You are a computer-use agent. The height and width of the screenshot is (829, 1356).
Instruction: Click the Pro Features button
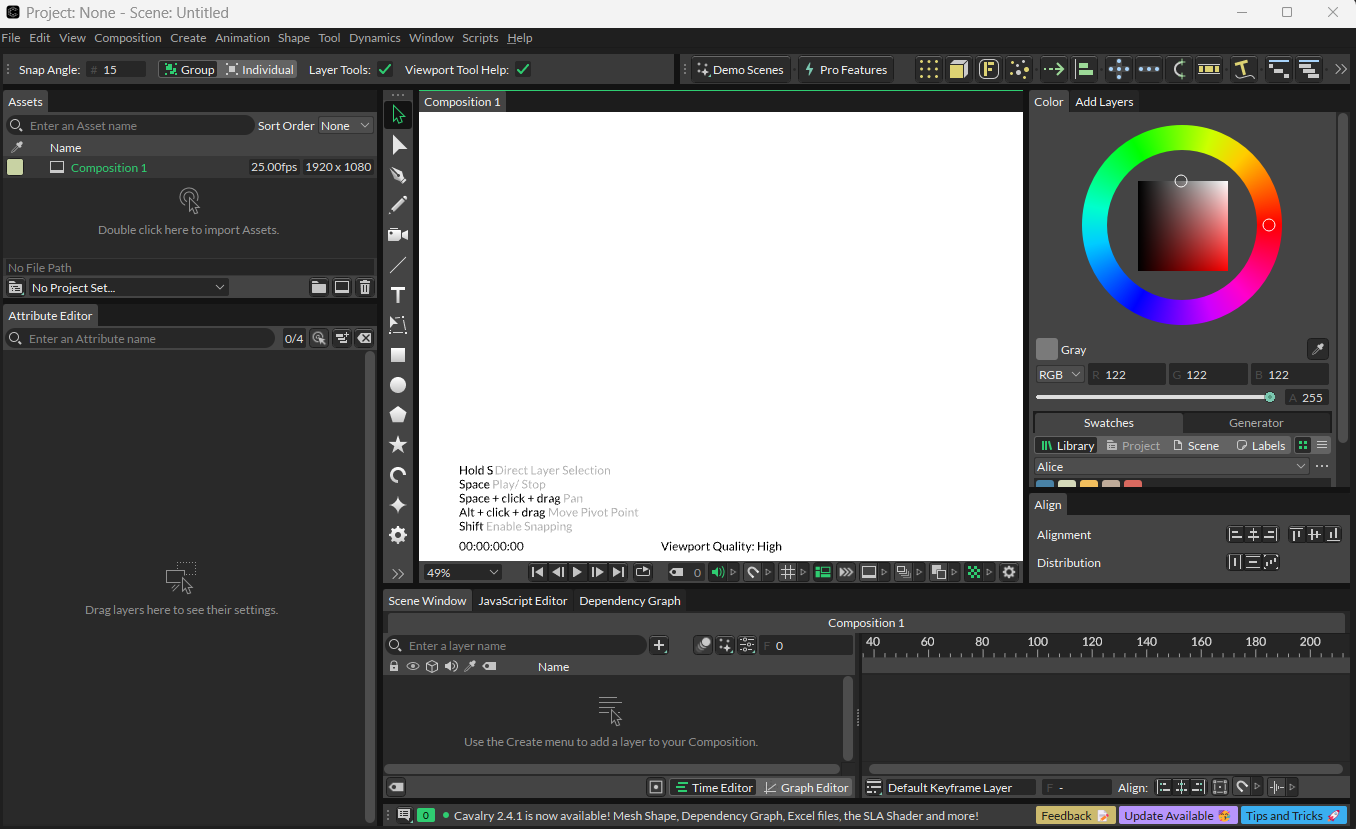[844, 69]
